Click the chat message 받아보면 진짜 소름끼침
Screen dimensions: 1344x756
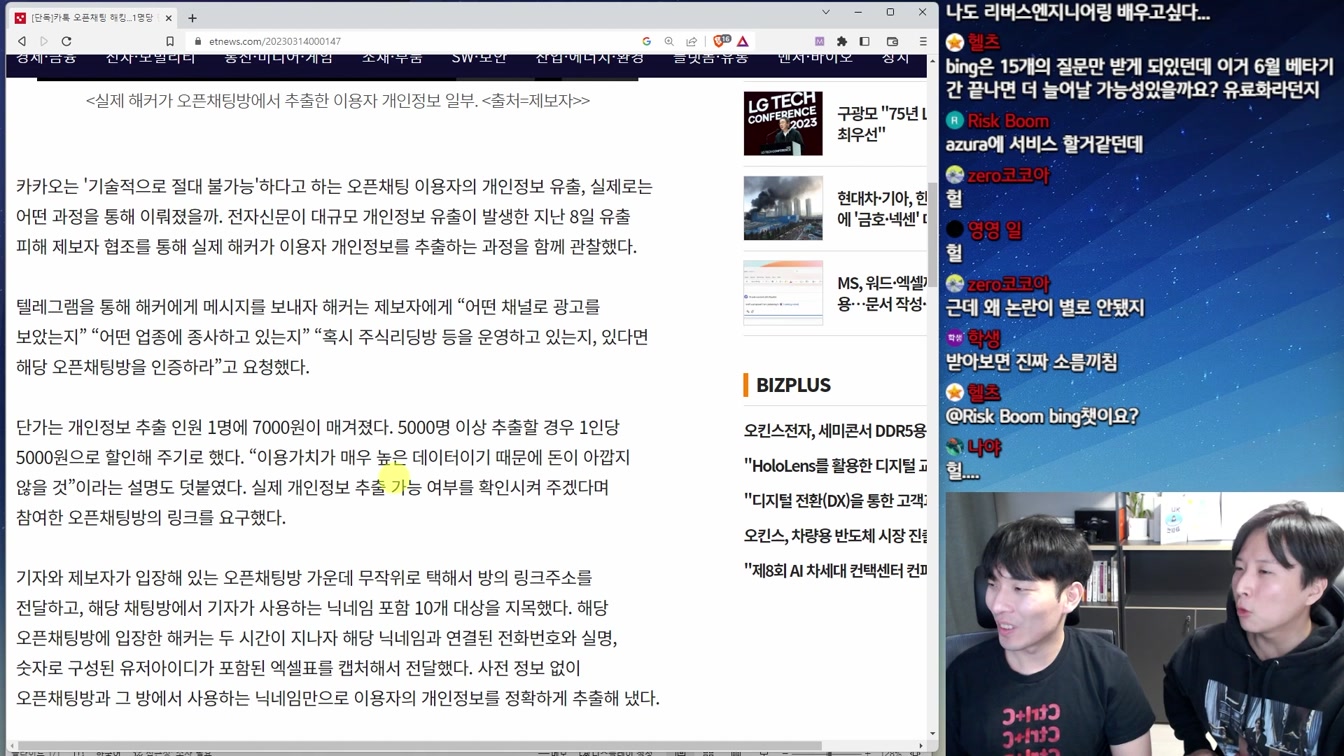[1031, 362]
